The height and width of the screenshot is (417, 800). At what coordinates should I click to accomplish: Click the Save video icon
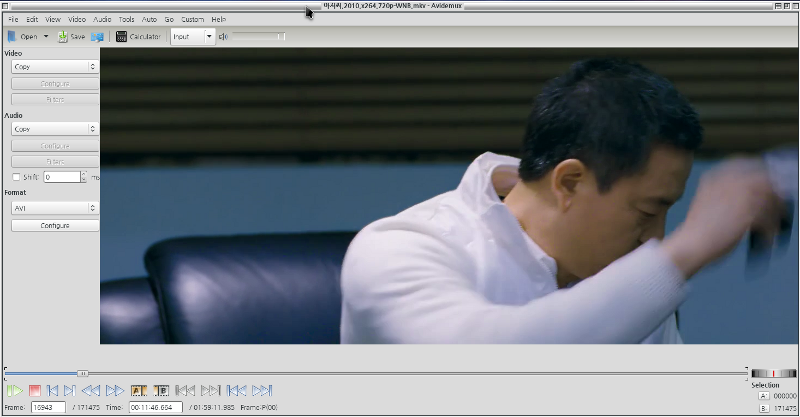[62, 36]
